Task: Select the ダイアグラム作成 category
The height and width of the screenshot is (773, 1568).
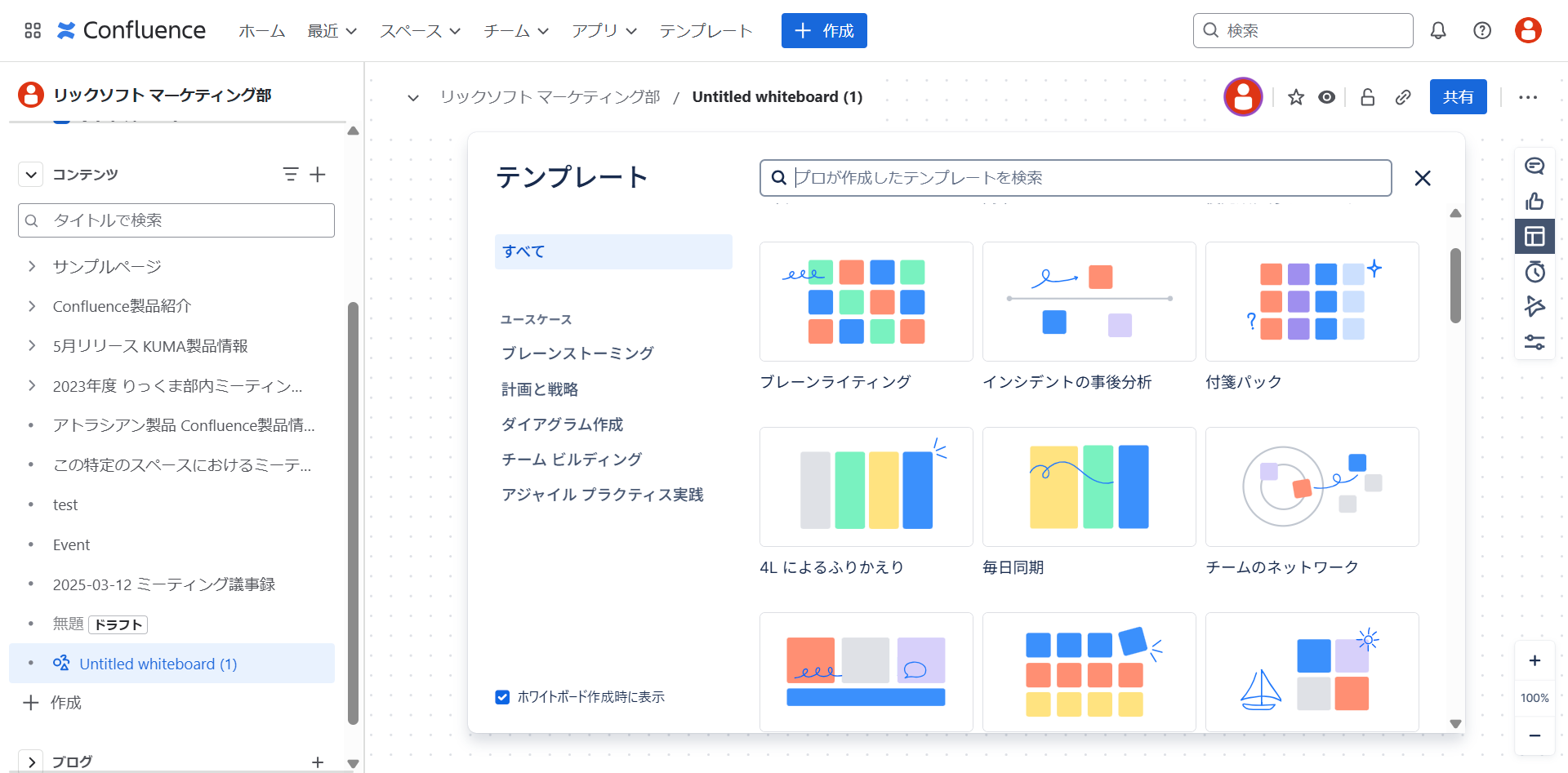Action: (x=562, y=424)
